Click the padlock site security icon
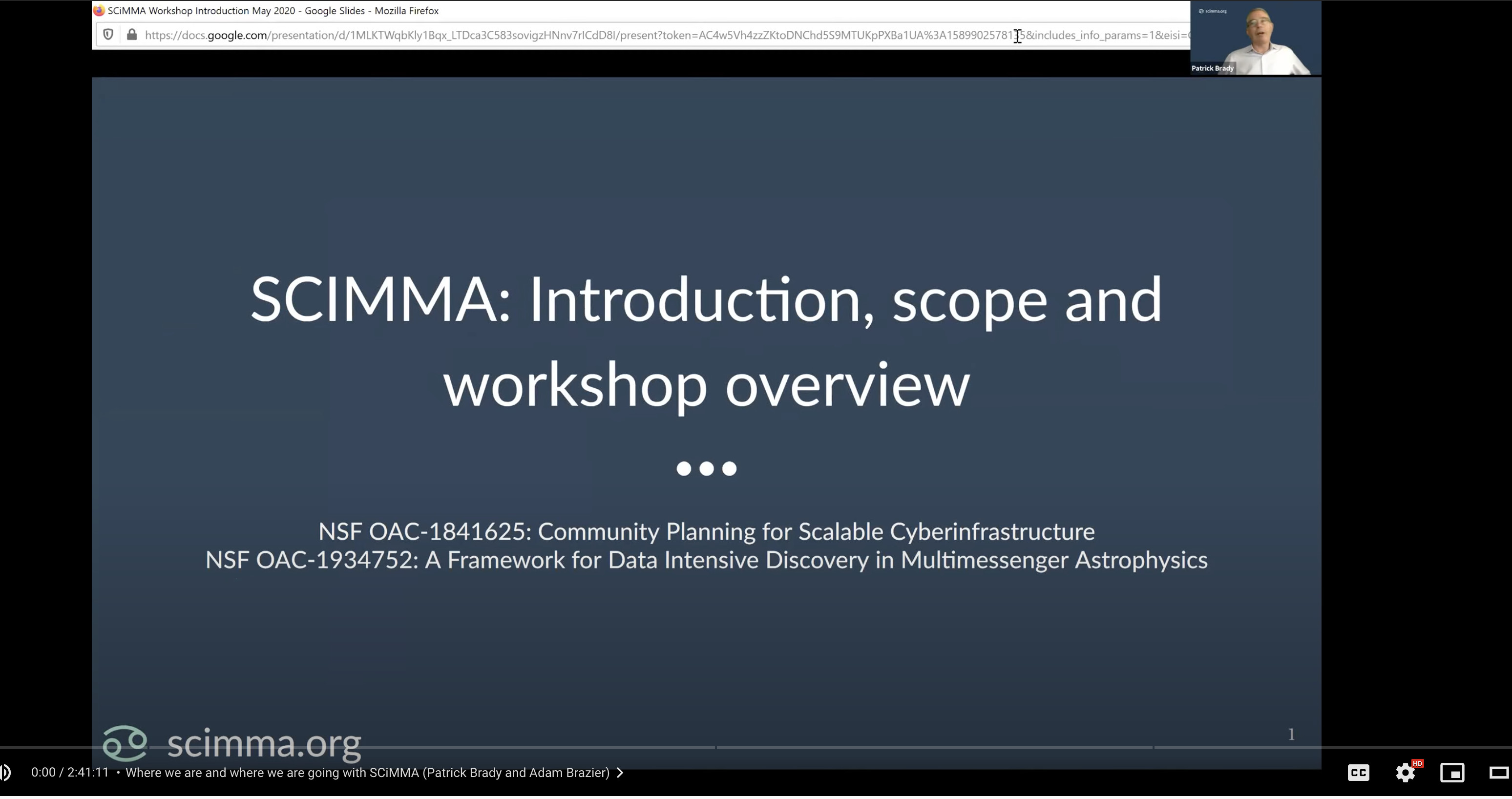The width and height of the screenshot is (1512, 799). (132, 35)
